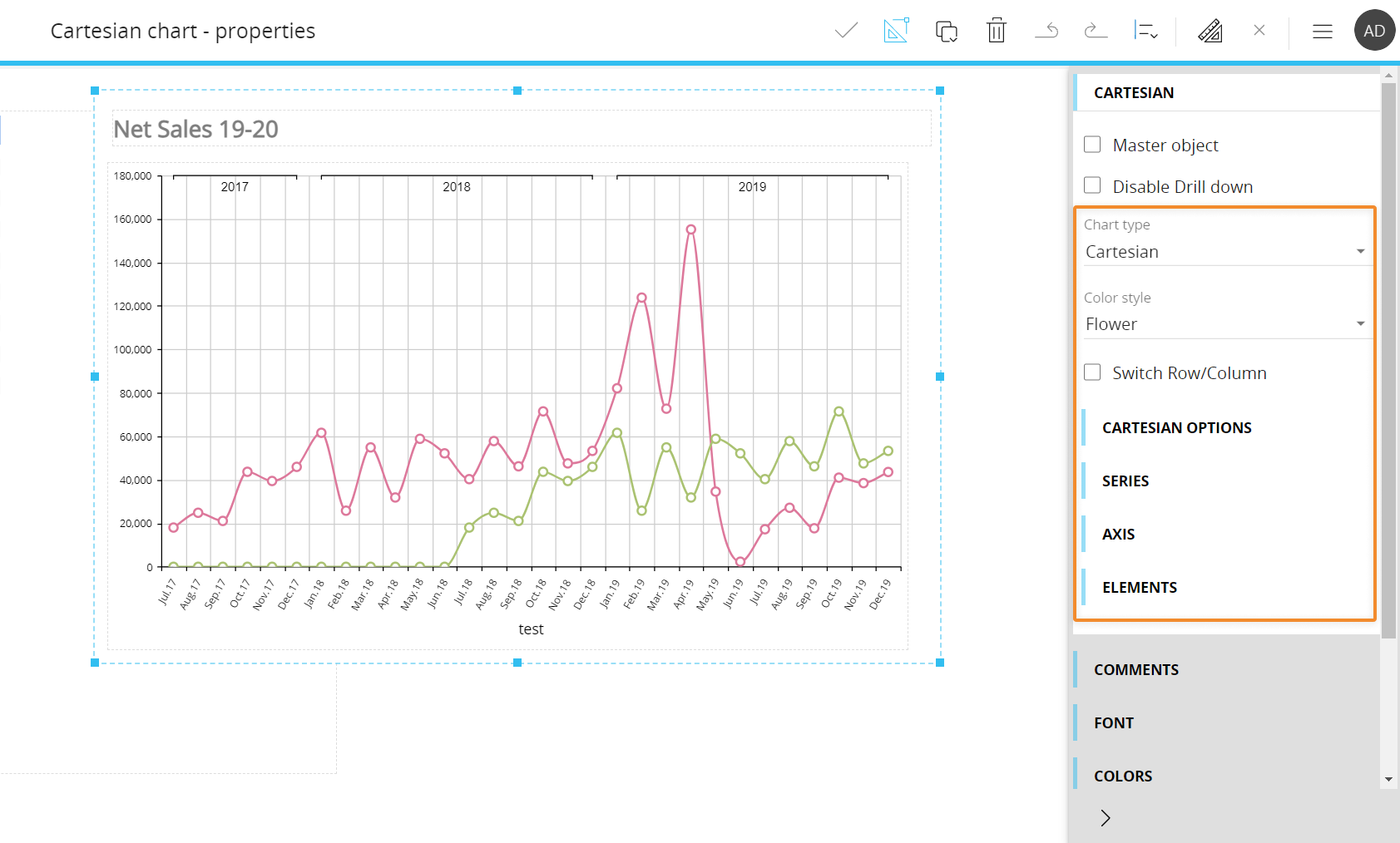Click the duplicate object icon
This screenshot has width=1400, height=843.
pos(946,32)
